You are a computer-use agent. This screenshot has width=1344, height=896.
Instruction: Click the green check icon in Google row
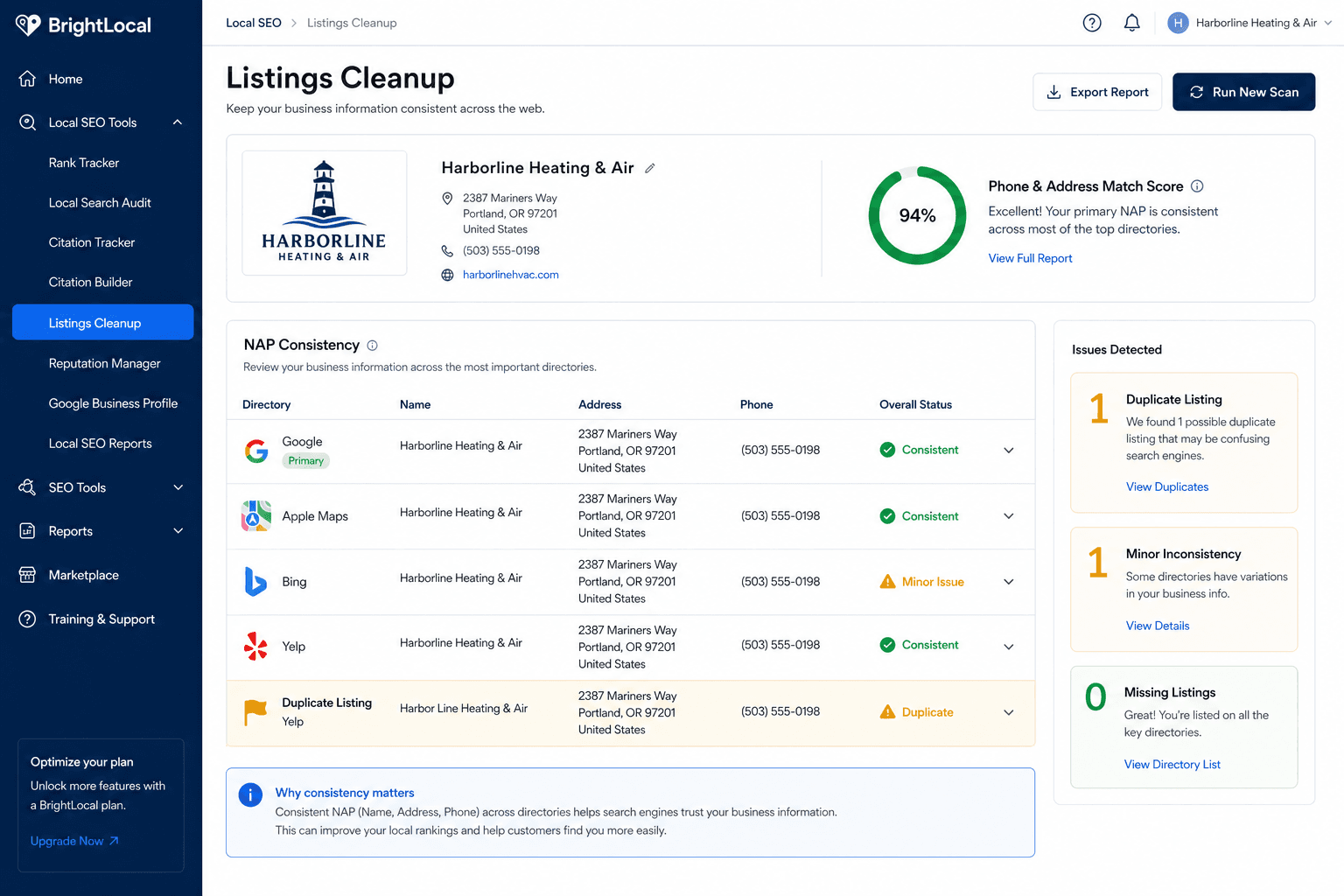coord(887,450)
